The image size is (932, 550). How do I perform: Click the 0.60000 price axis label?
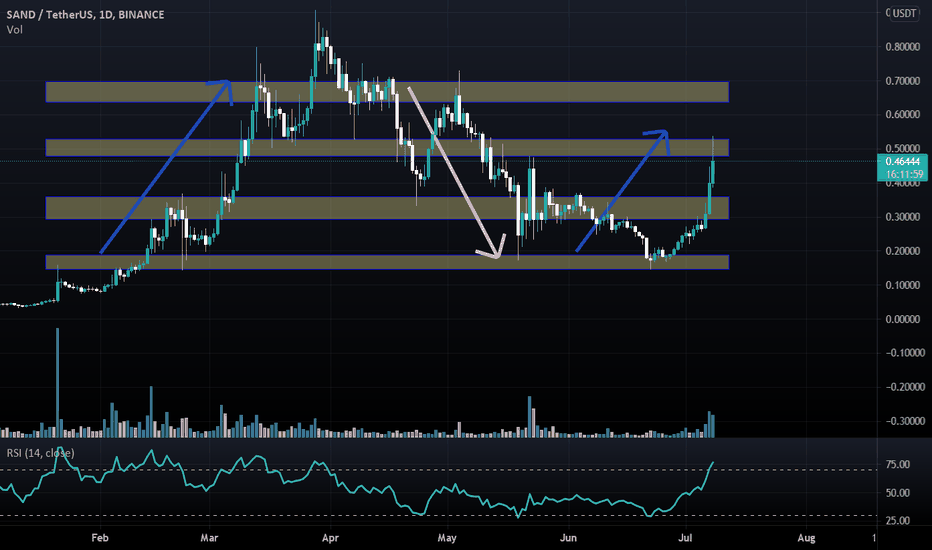pyautogui.click(x=902, y=115)
